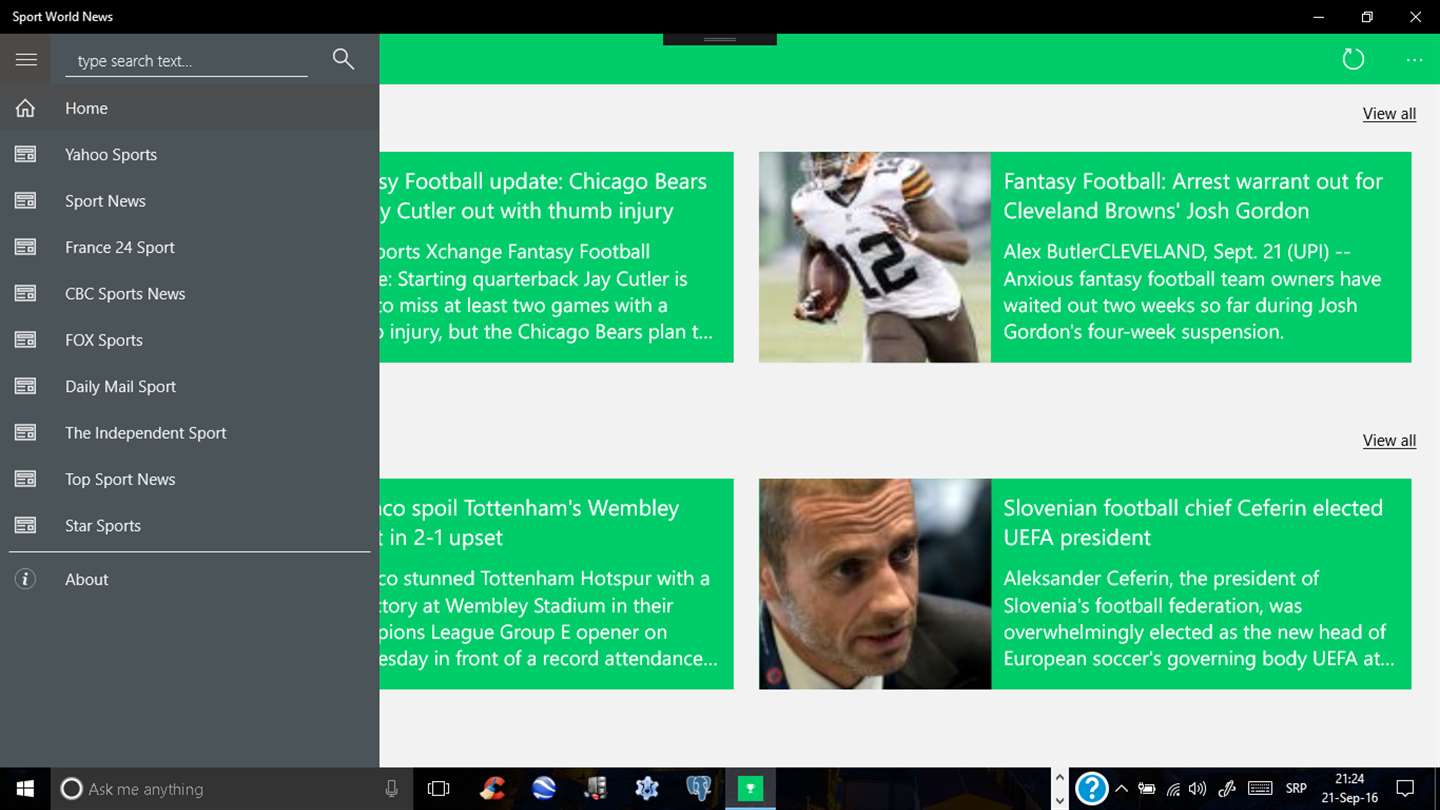Open the blue gear app on taskbar

click(647, 789)
